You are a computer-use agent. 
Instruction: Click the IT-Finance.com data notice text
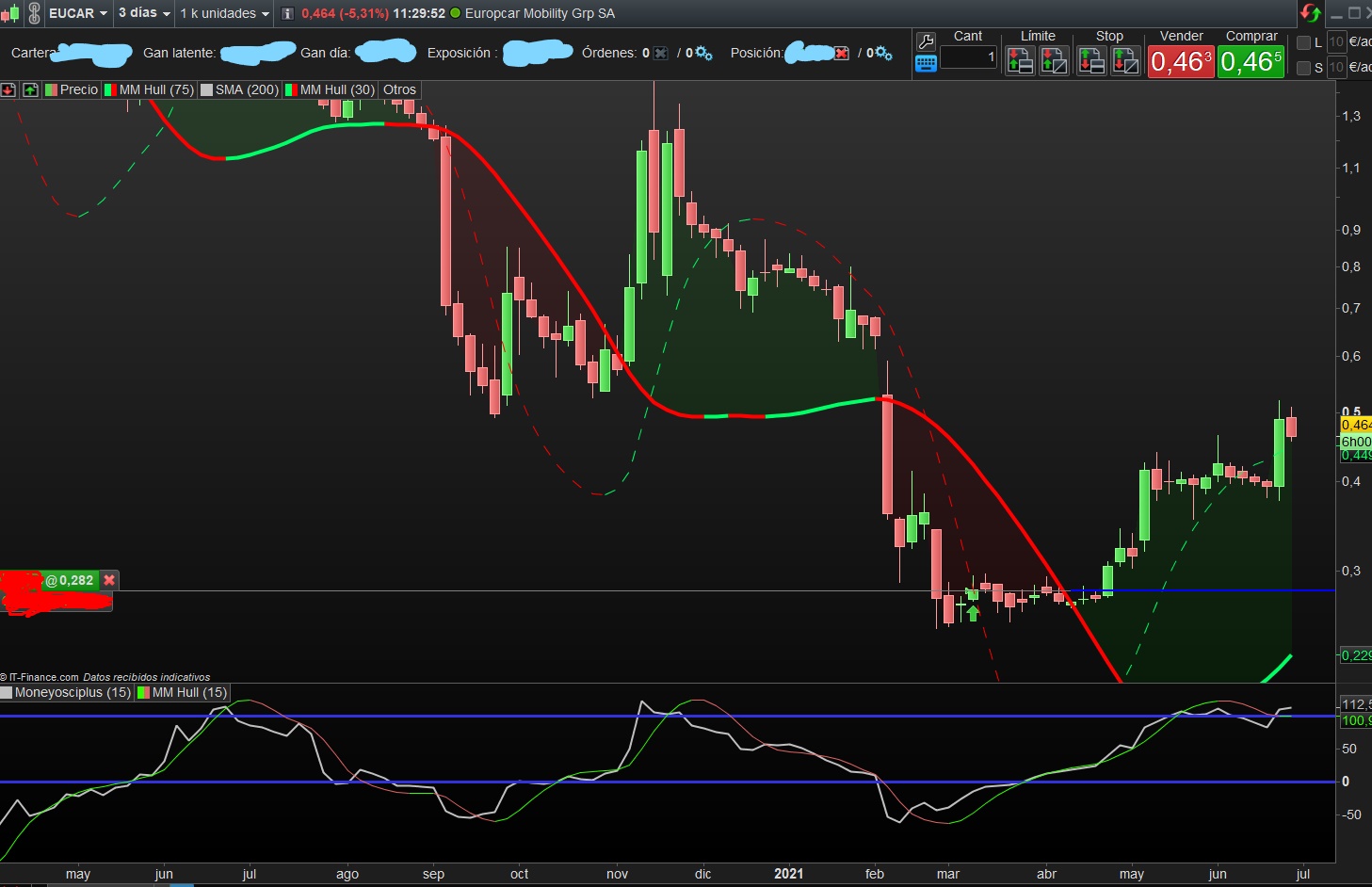pos(105,677)
